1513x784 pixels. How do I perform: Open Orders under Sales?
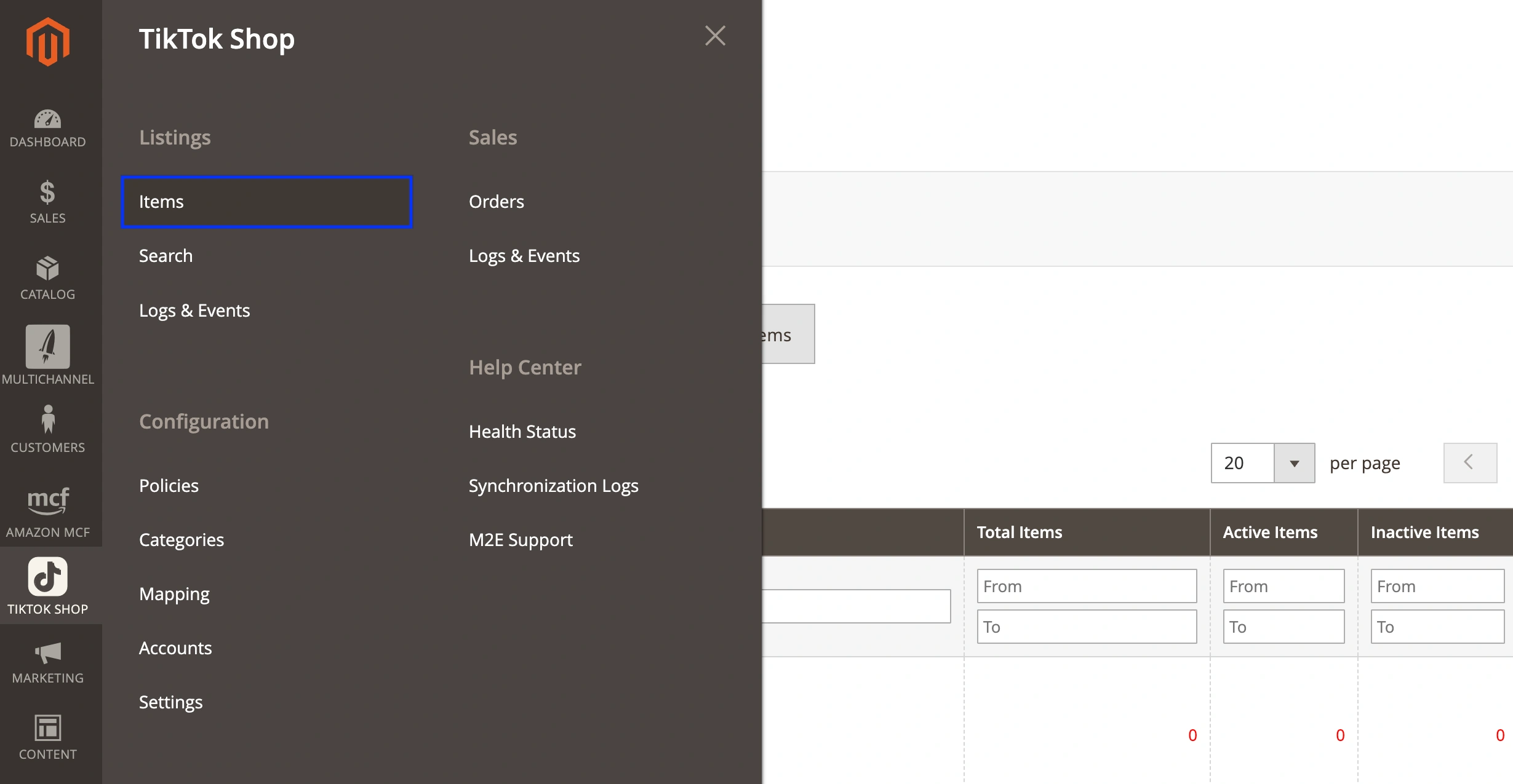496,202
